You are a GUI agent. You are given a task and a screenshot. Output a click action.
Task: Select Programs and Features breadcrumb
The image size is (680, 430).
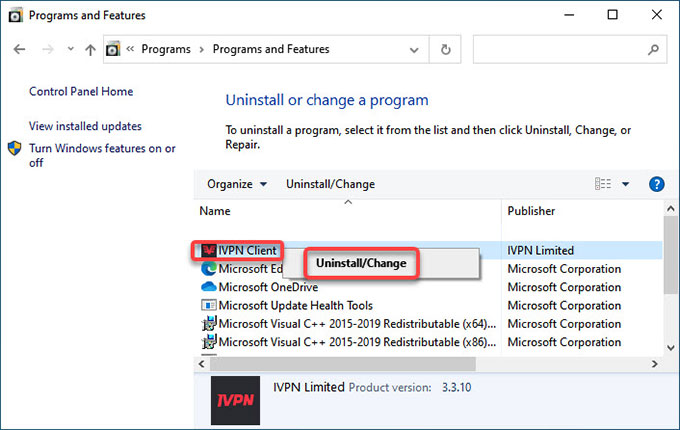[271, 49]
